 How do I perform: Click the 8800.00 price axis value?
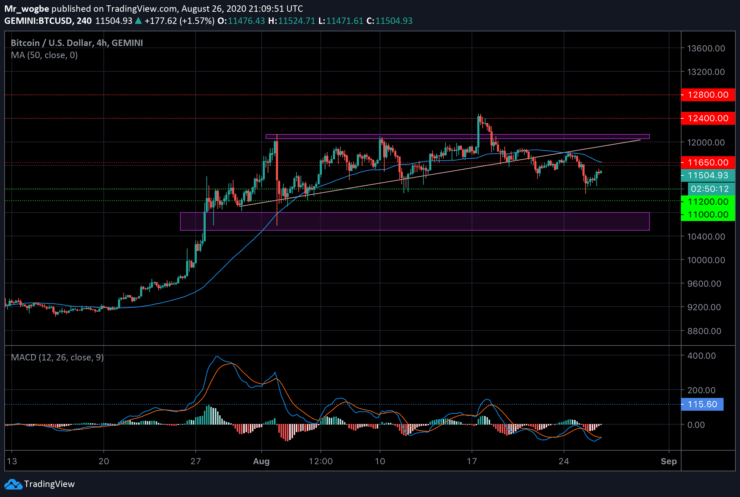(x=706, y=331)
